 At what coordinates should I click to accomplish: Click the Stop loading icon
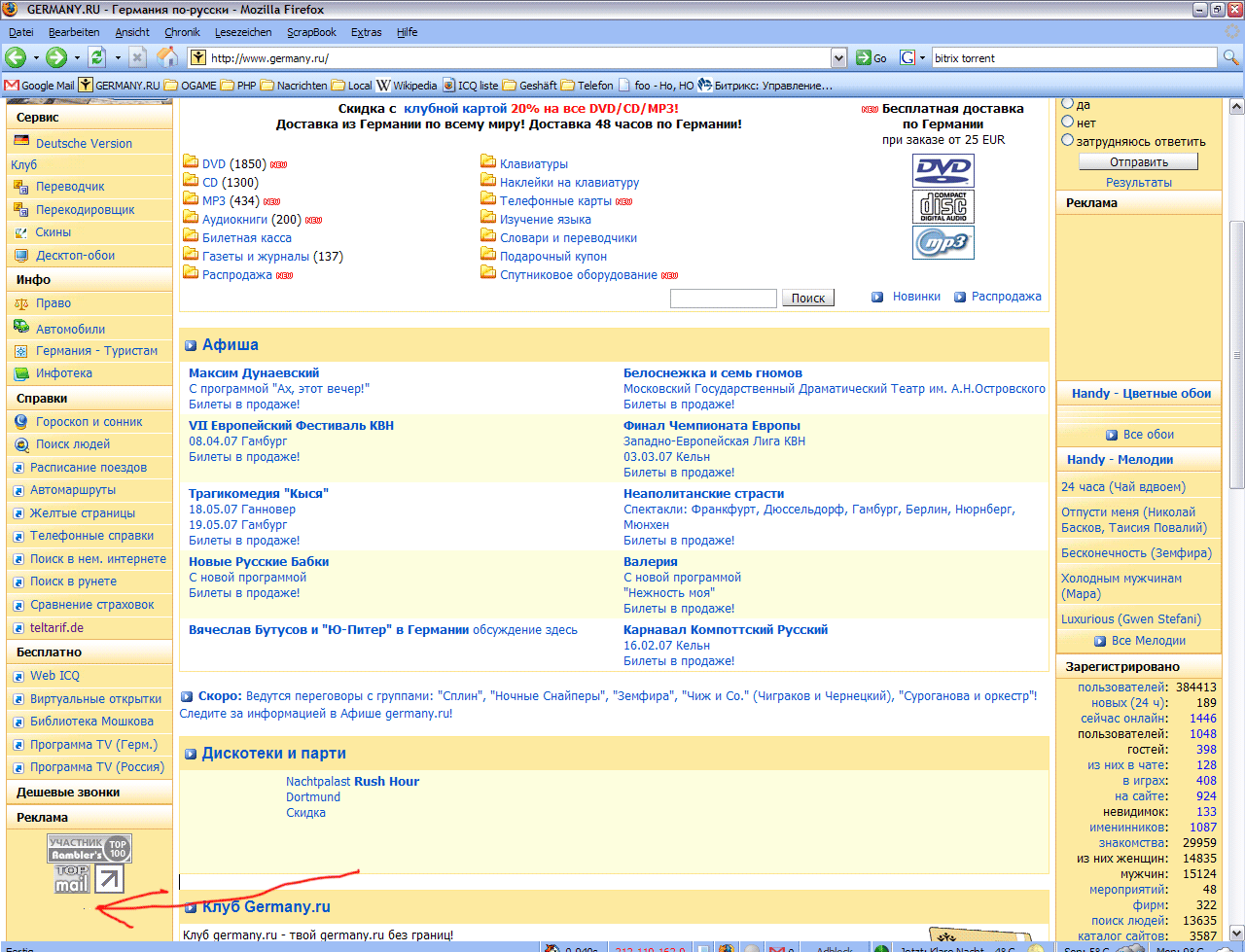(x=137, y=57)
